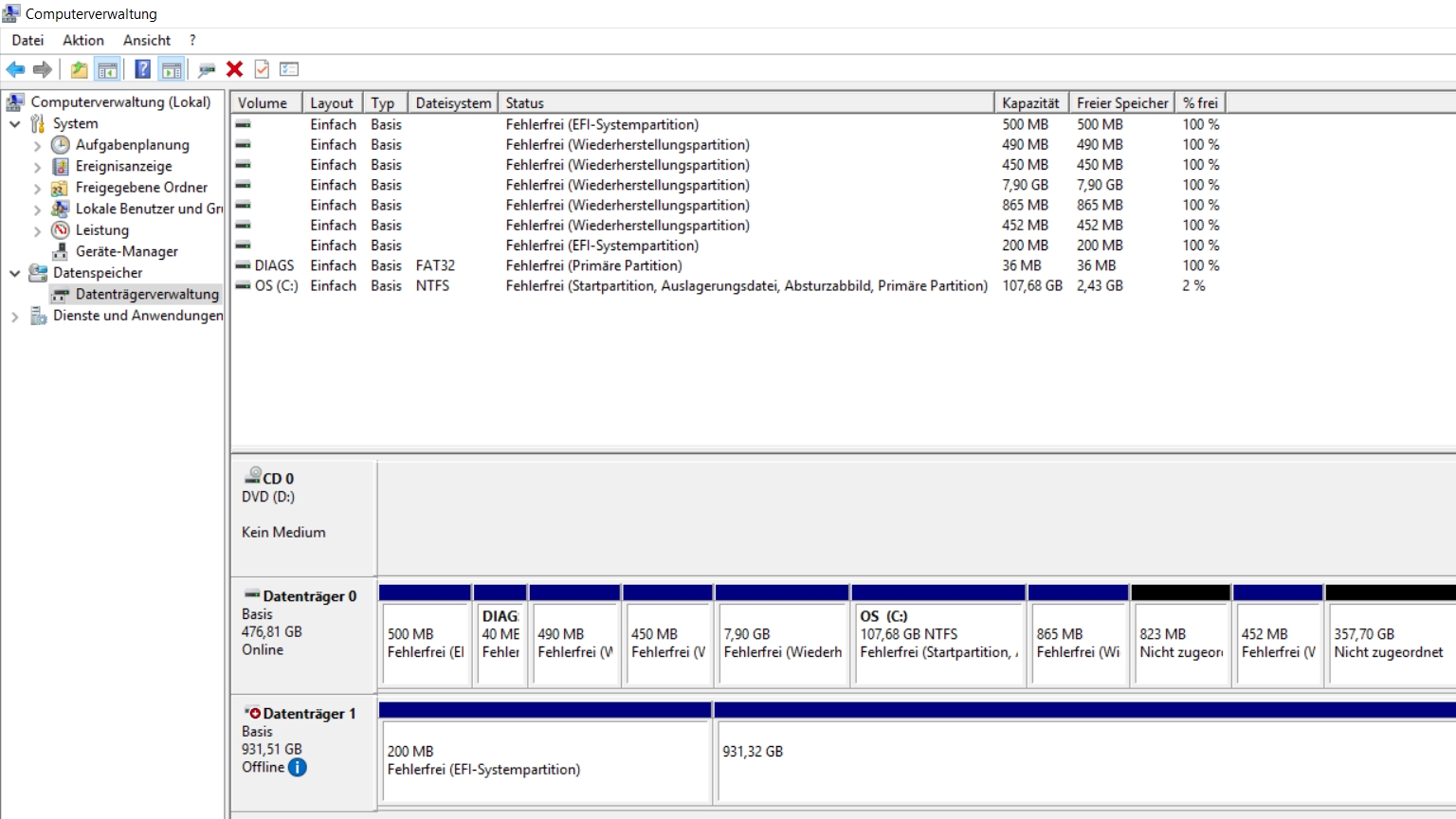Click the info icon next to Offline
Viewport: 1456px width, 819px height.
(x=298, y=768)
